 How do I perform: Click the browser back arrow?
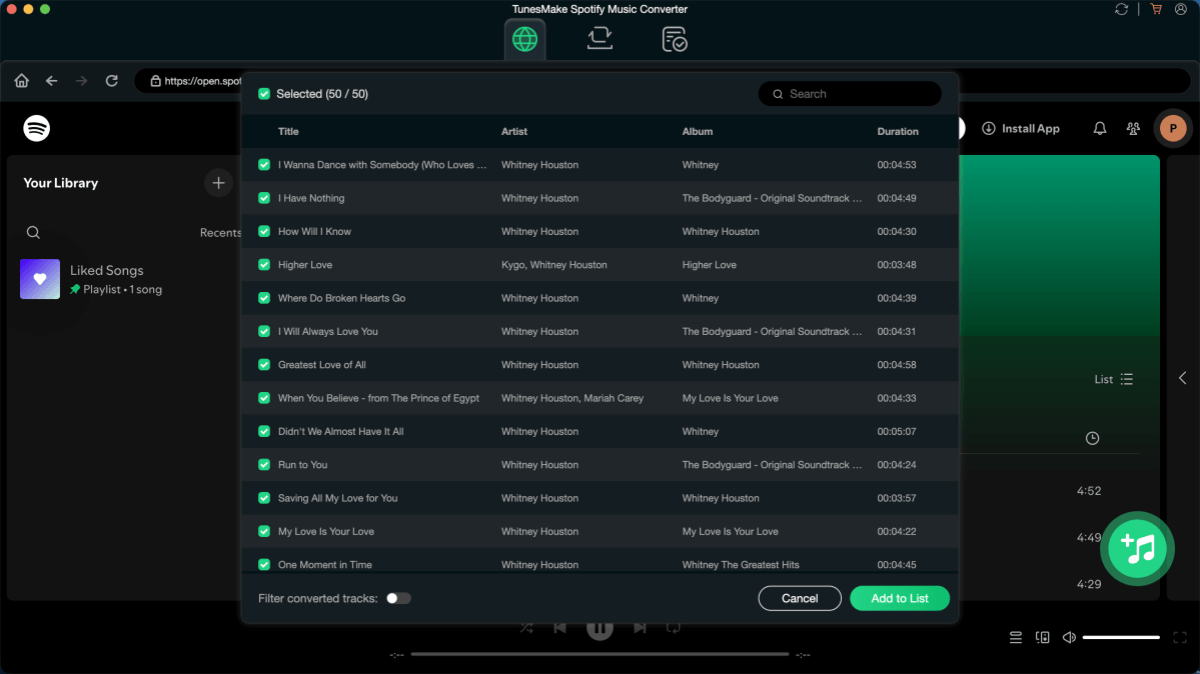click(x=52, y=81)
